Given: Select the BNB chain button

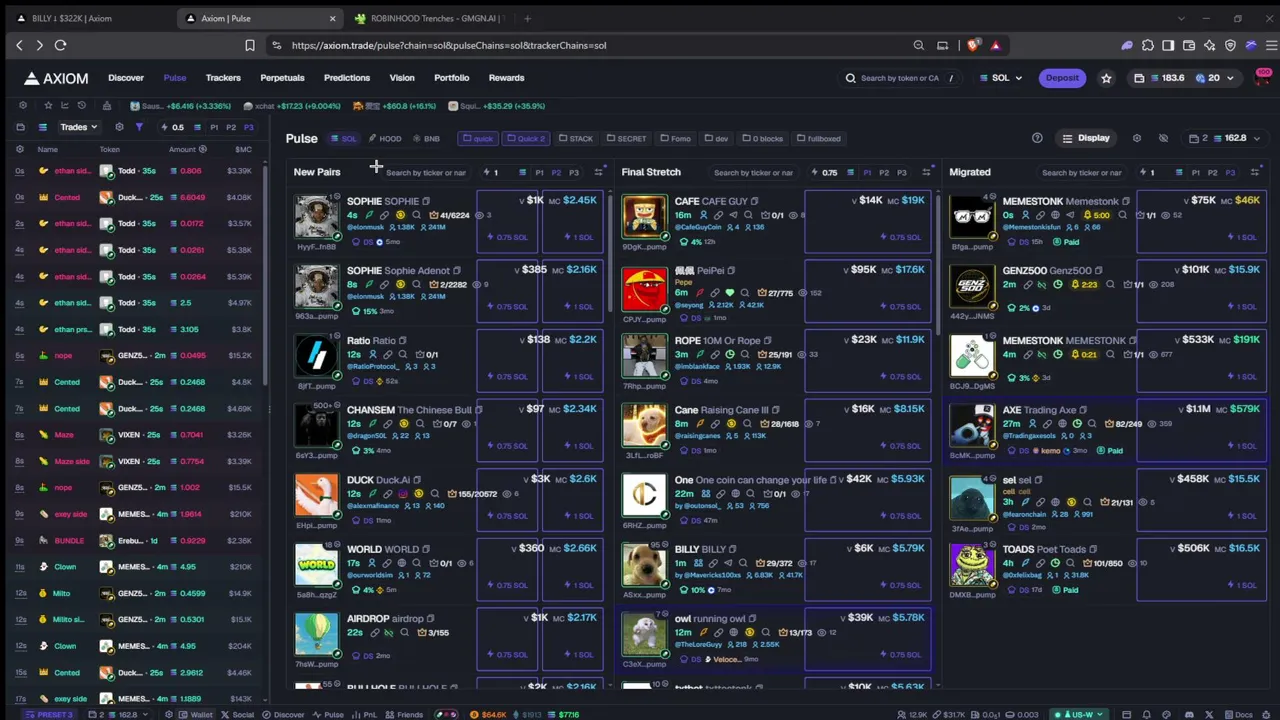Looking at the screenshot, I should pyautogui.click(x=426, y=138).
